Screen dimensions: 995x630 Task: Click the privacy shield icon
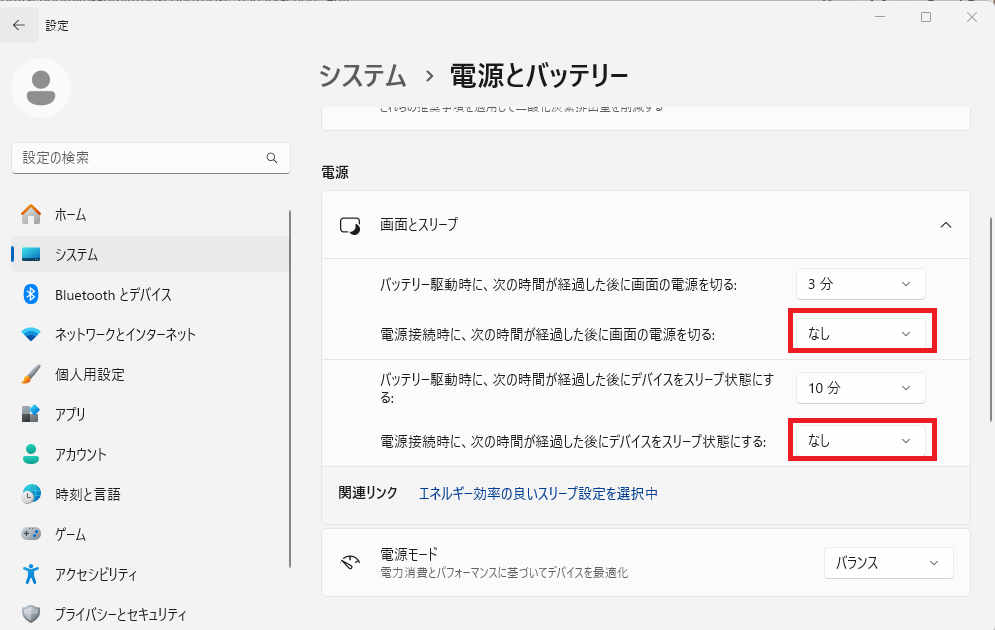(x=30, y=614)
